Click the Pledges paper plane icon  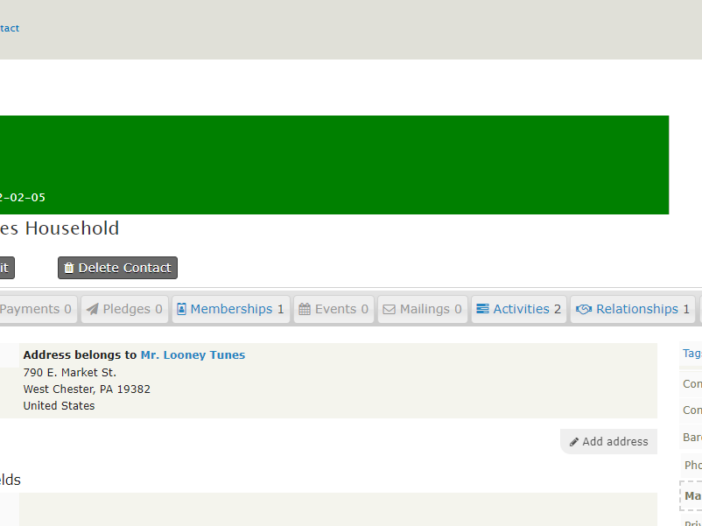click(92, 310)
